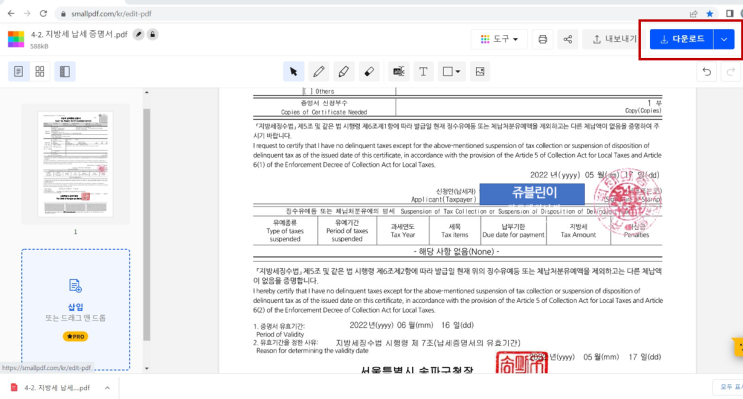Click the print icon
Viewport: 743px width, 399px height.
(x=543, y=39)
